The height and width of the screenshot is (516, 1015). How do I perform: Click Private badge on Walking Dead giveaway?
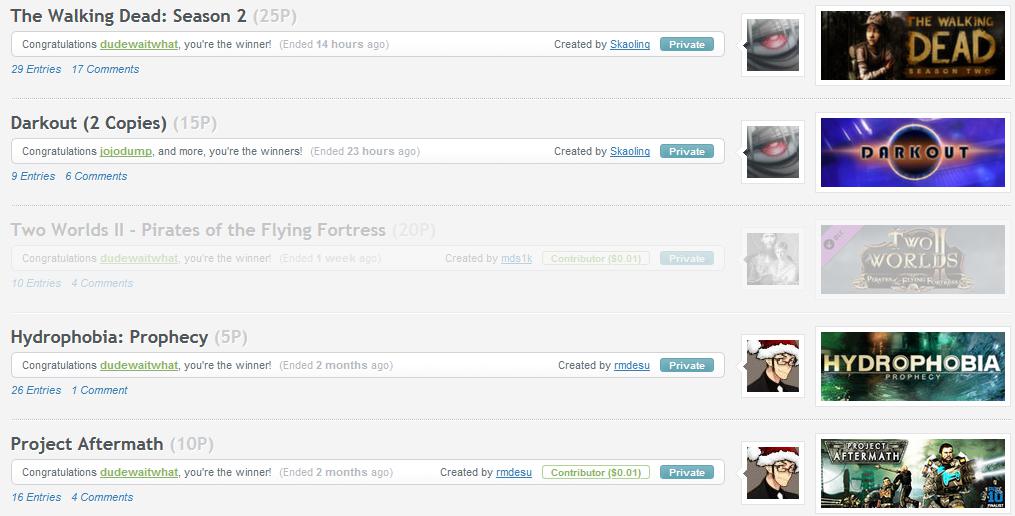click(687, 45)
